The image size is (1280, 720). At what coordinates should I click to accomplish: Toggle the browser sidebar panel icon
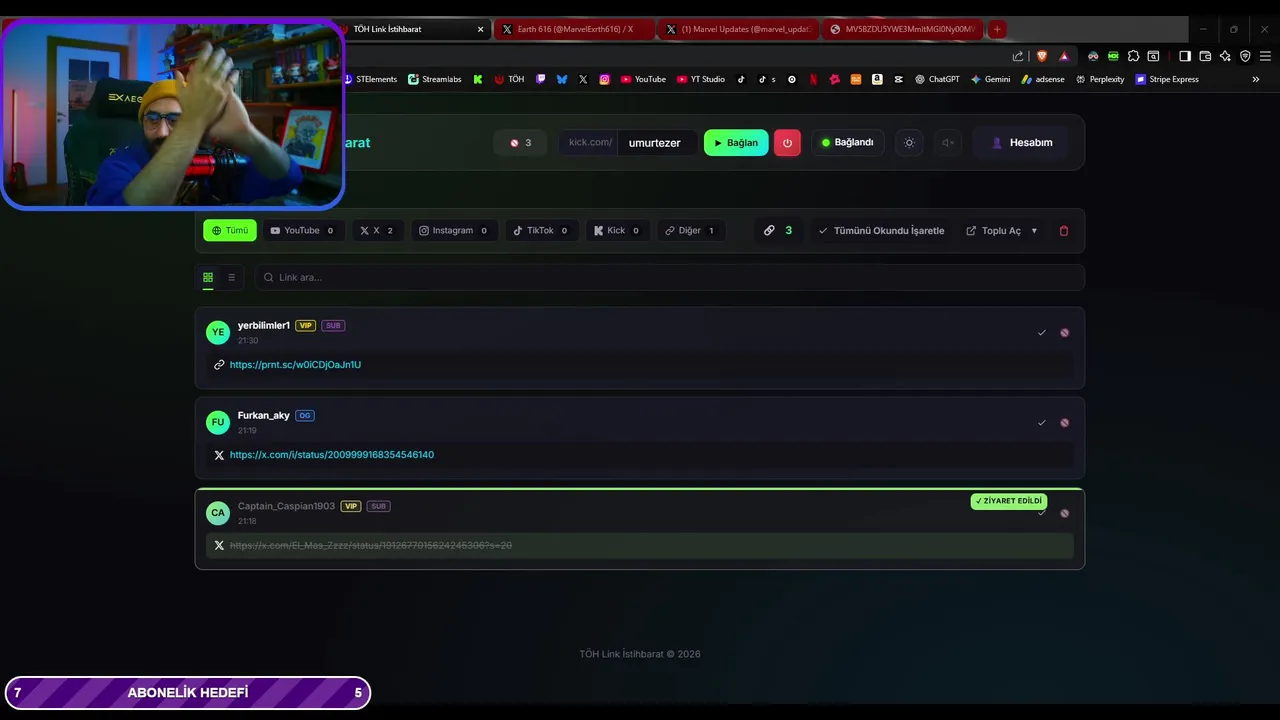click(1185, 56)
